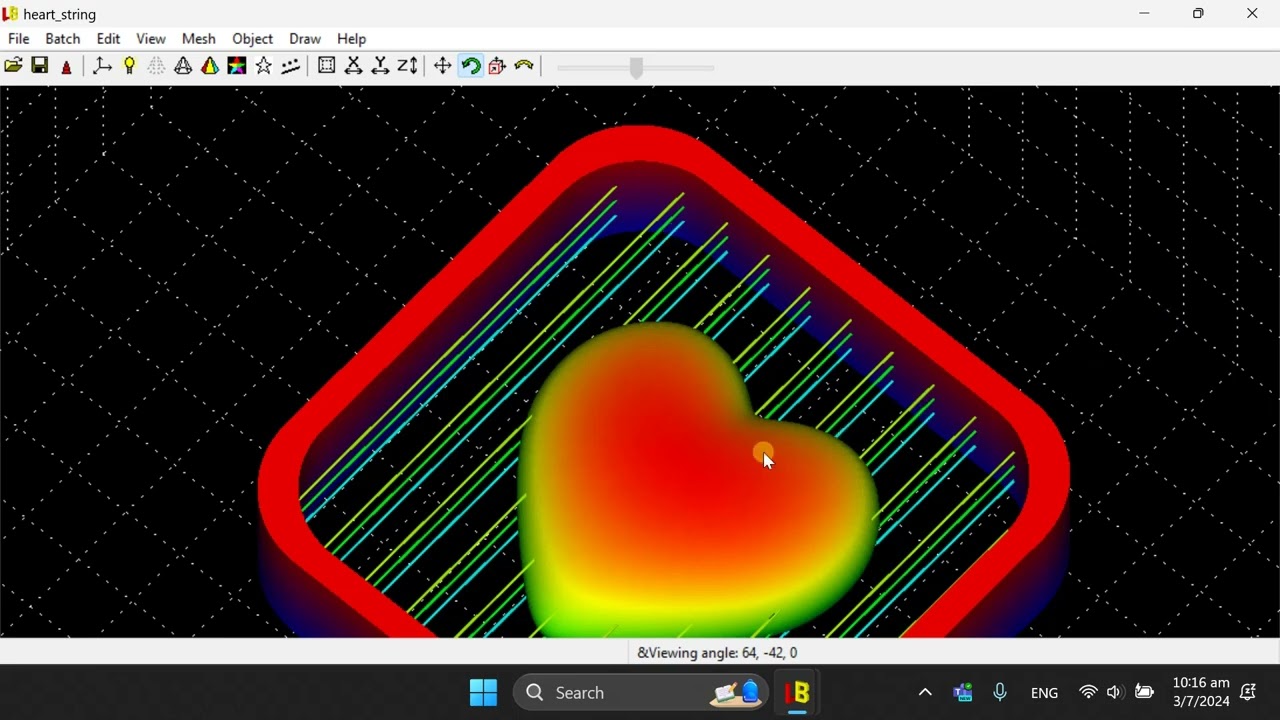The image size is (1280, 720).
Task: Open the Windows Start menu
Action: coord(484,692)
